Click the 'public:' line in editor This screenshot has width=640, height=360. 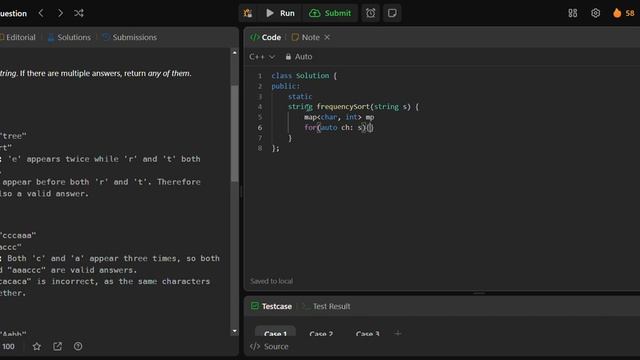[286, 86]
